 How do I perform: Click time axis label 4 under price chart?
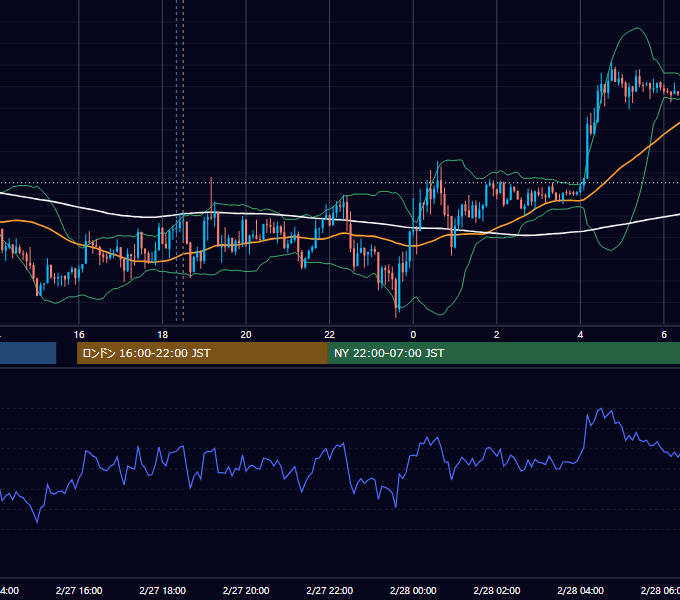click(x=580, y=335)
